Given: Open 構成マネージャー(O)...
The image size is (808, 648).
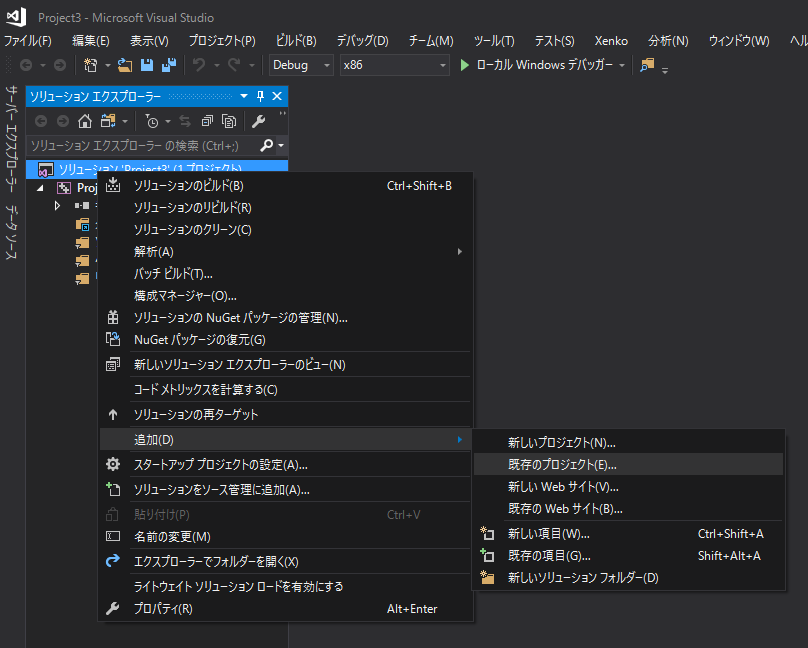Looking at the screenshot, I should coord(286,296).
